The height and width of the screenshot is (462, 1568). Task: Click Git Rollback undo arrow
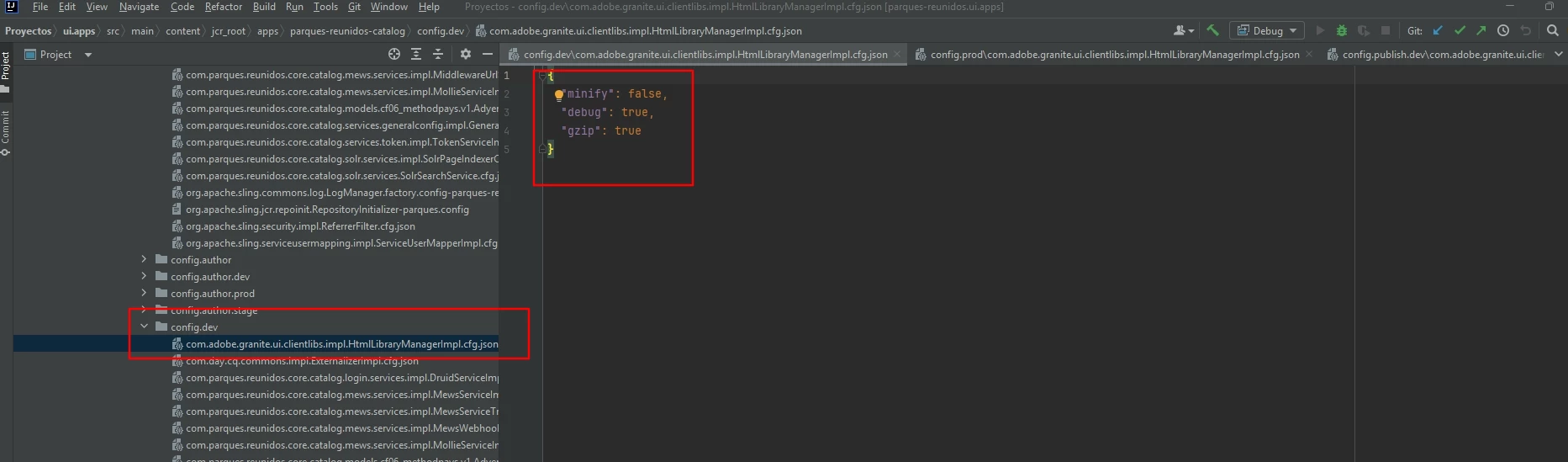click(x=1526, y=30)
